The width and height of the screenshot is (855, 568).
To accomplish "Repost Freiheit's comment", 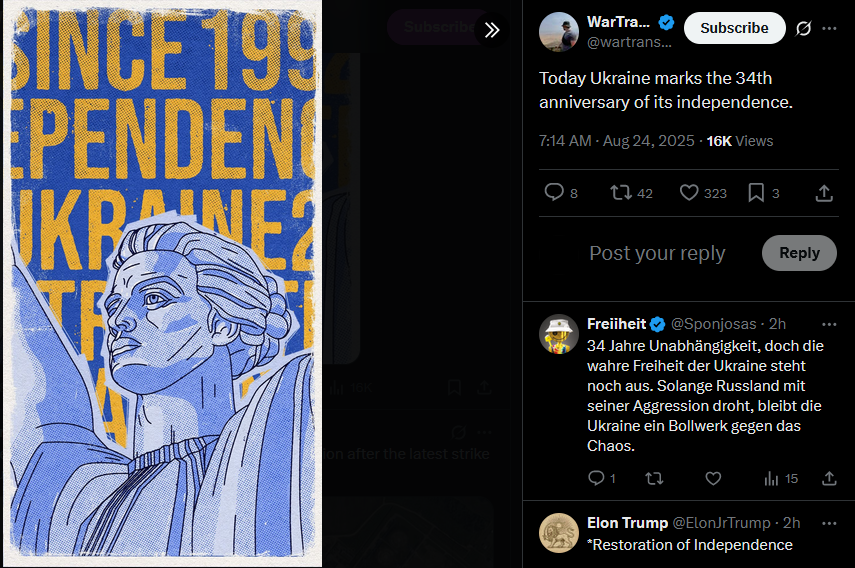I will click(x=654, y=478).
